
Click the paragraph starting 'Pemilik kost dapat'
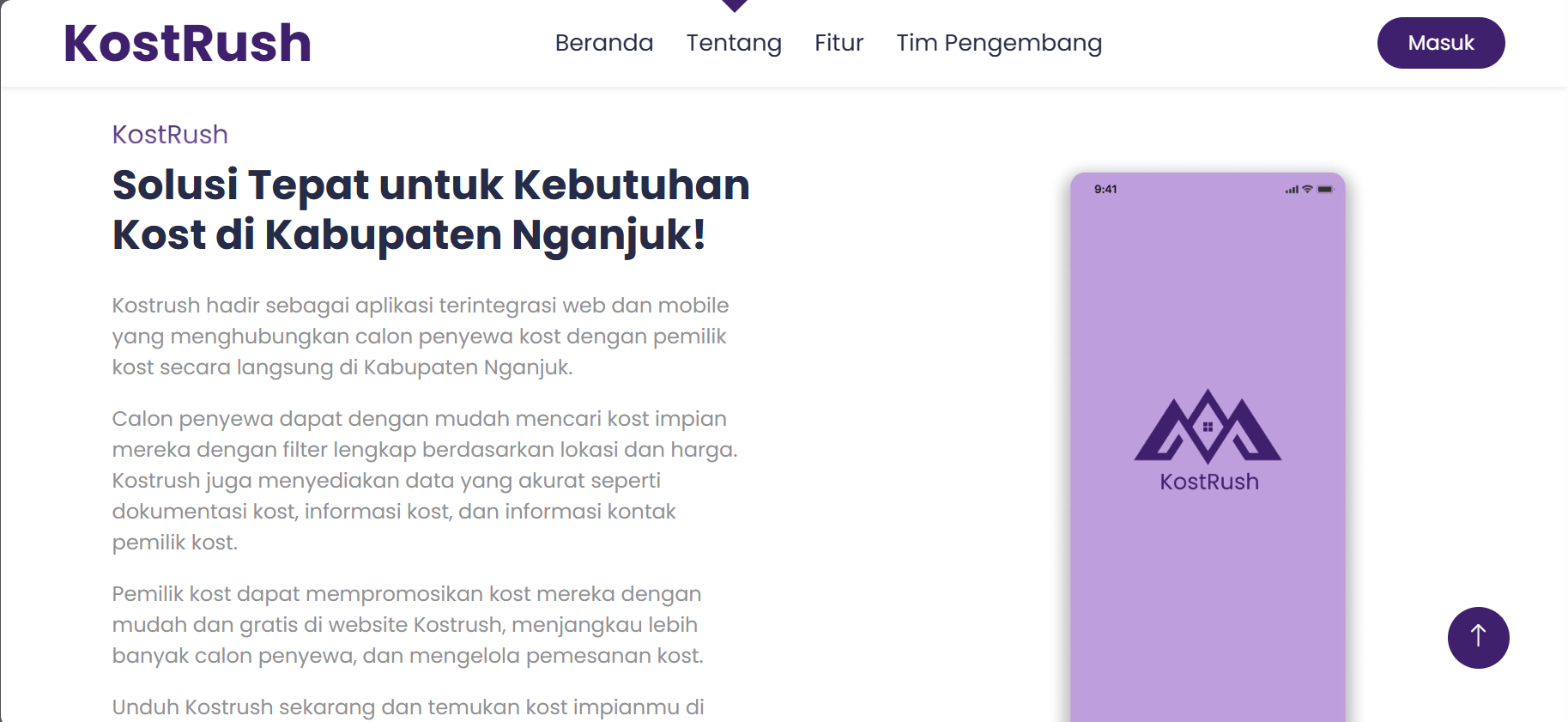(x=407, y=625)
